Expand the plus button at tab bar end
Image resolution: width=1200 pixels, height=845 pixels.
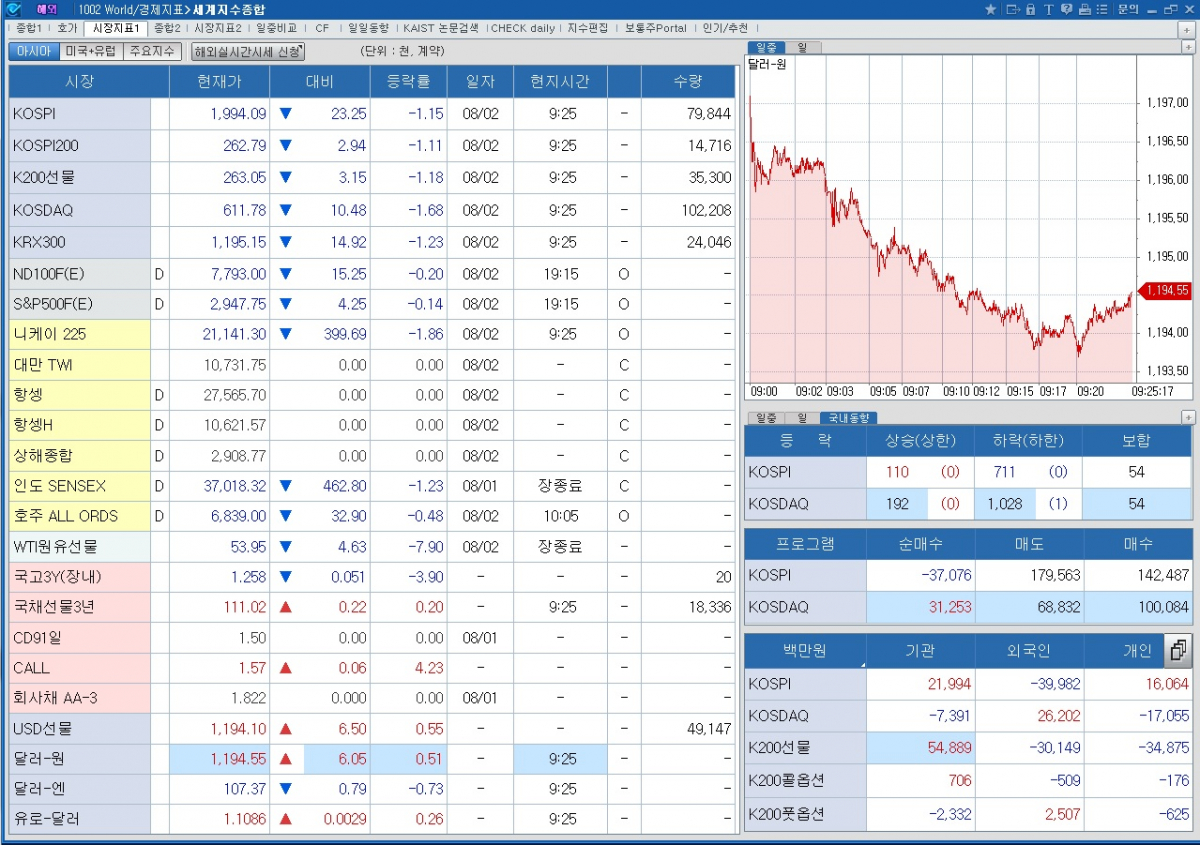(1187, 30)
